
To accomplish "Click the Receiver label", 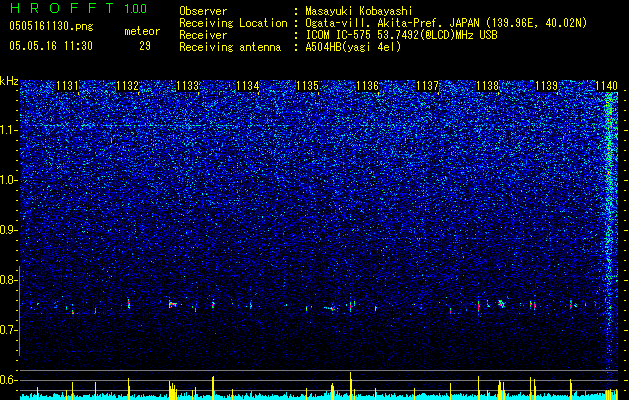I will [x=203, y=35].
